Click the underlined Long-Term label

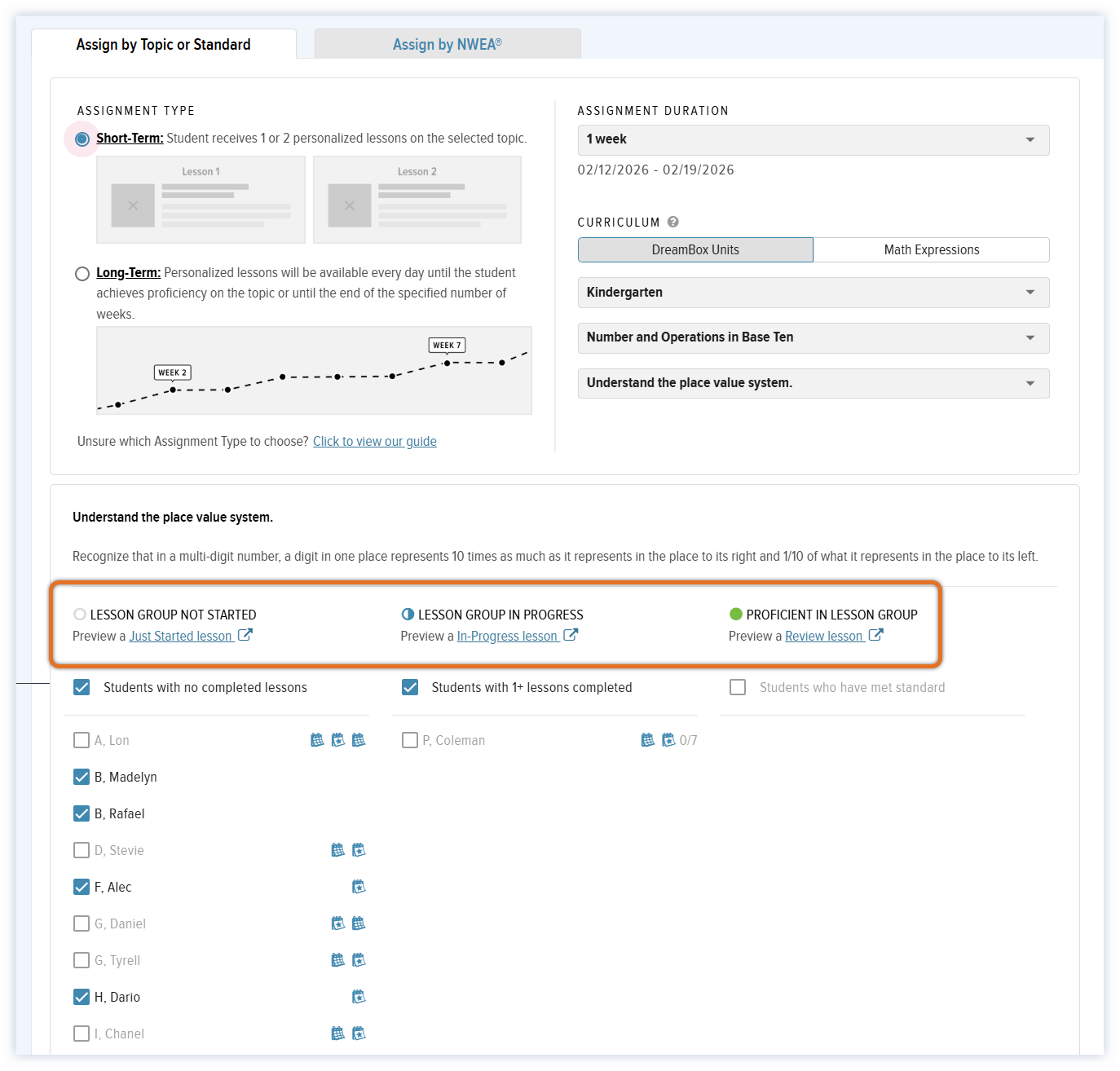click(129, 273)
